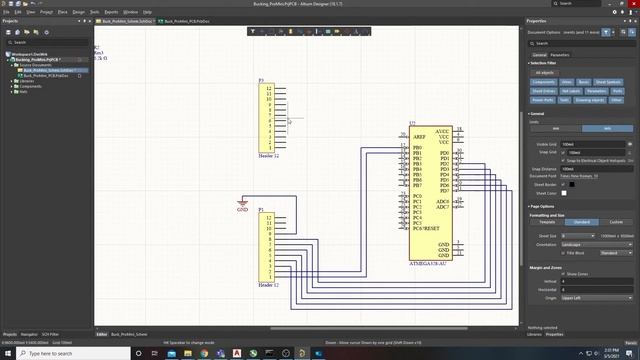Open the Sheet Size dropdown

pos(578,236)
